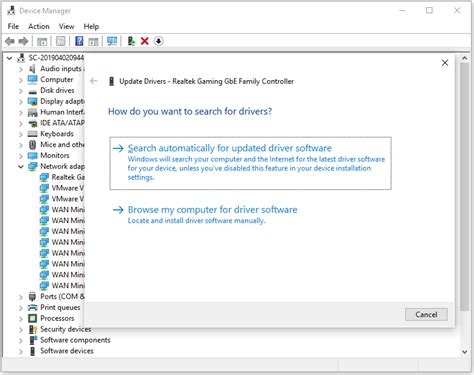Viewport: 474px width, 375px height.
Task: Click the Software components icon
Action: pyautogui.click(x=33, y=340)
